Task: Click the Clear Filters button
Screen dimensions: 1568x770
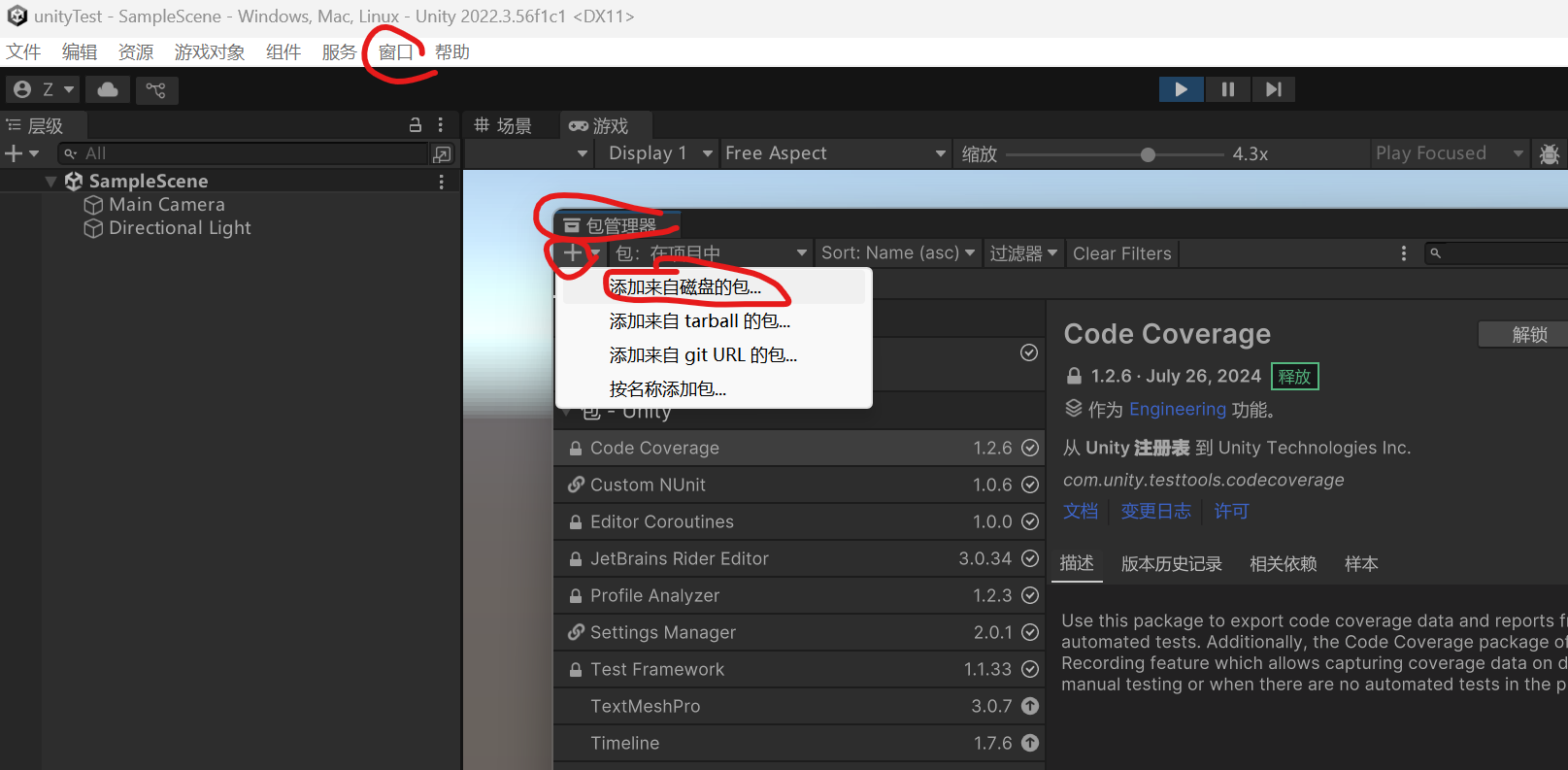Action: (x=1121, y=253)
